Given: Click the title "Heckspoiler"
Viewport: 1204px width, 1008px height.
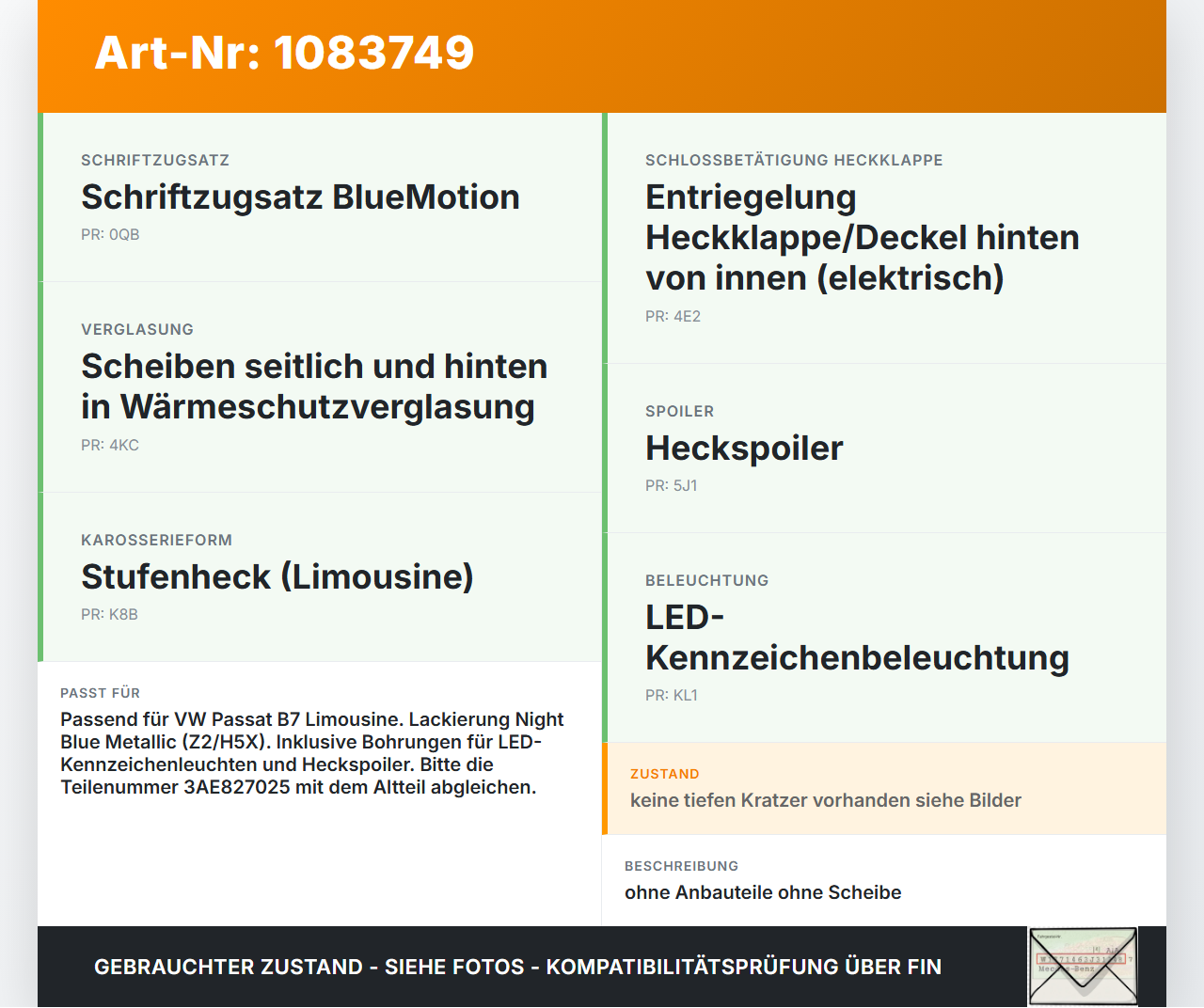Looking at the screenshot, I should [x=744, y=449].
